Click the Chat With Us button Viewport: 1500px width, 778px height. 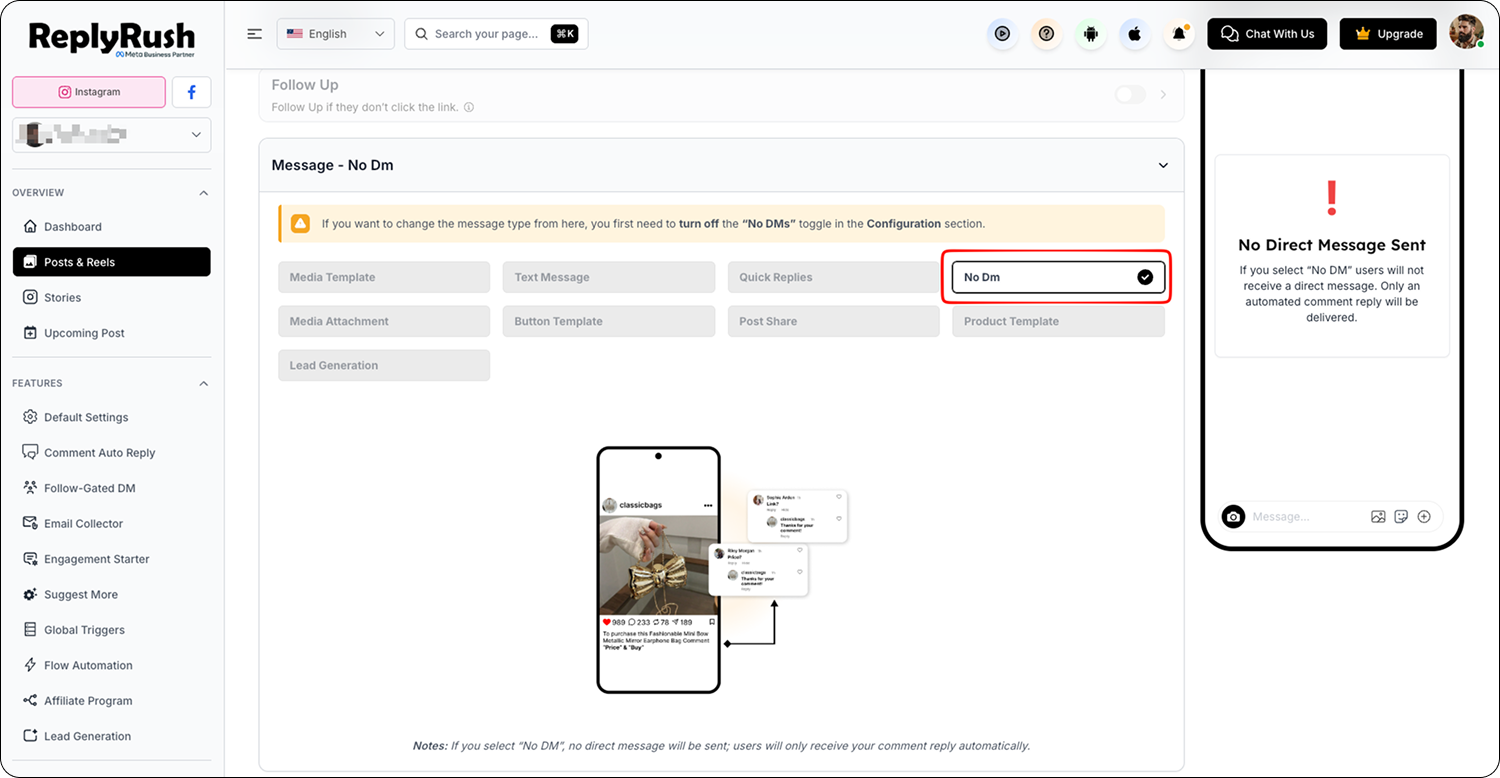pos(1267,34)
